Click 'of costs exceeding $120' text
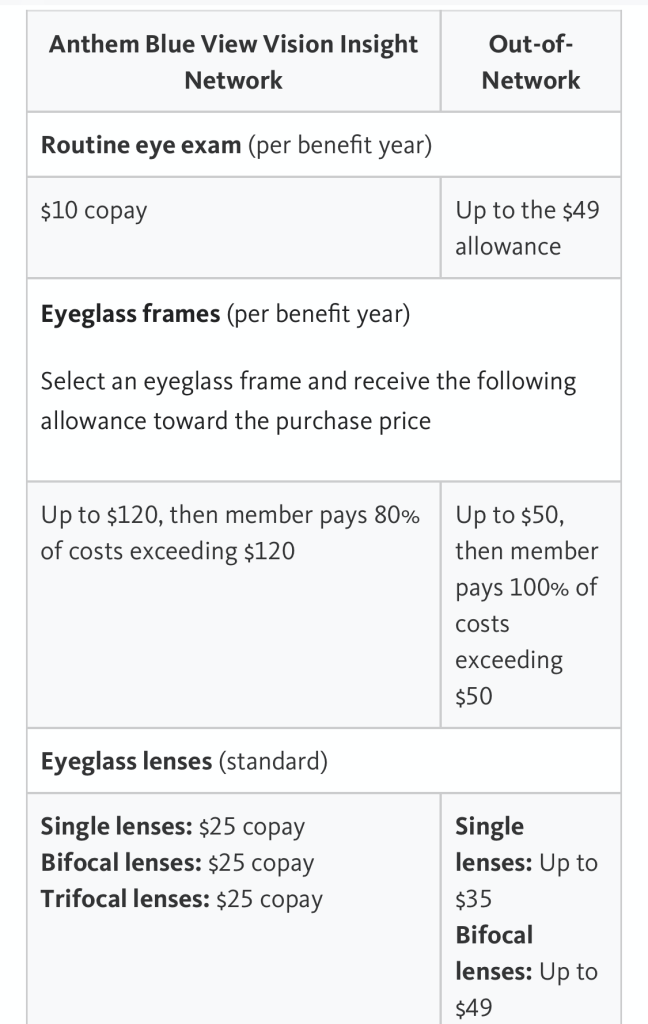The height and width of the screenshot is (1024, 648). 167,551
